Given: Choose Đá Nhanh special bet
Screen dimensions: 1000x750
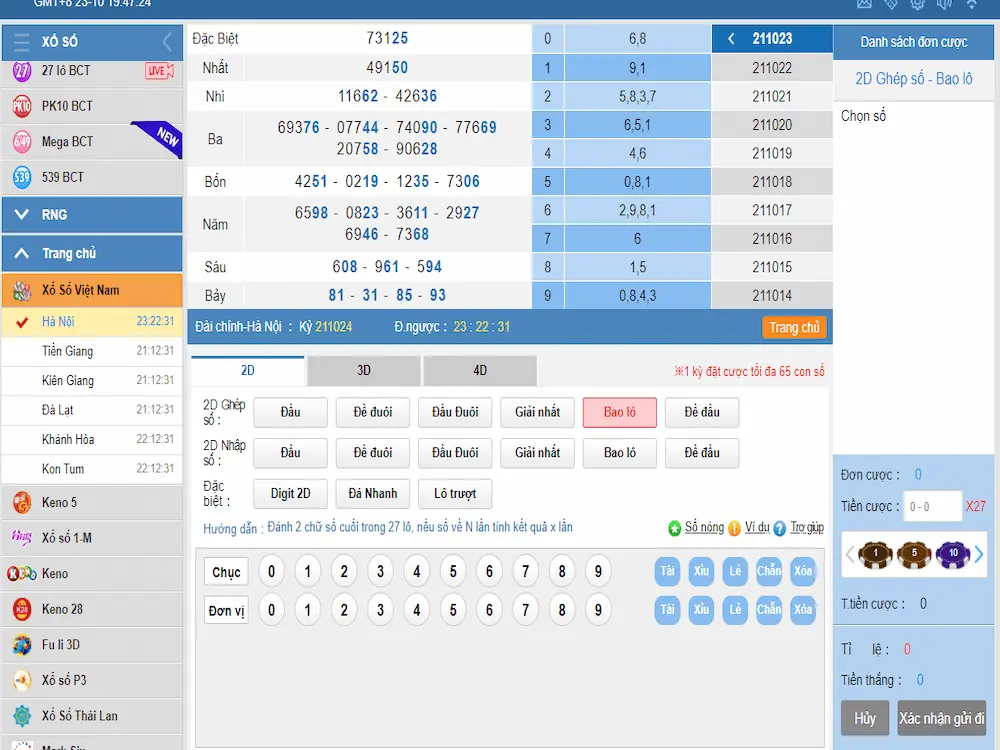Looking at the screenshot, I should 372,494.
